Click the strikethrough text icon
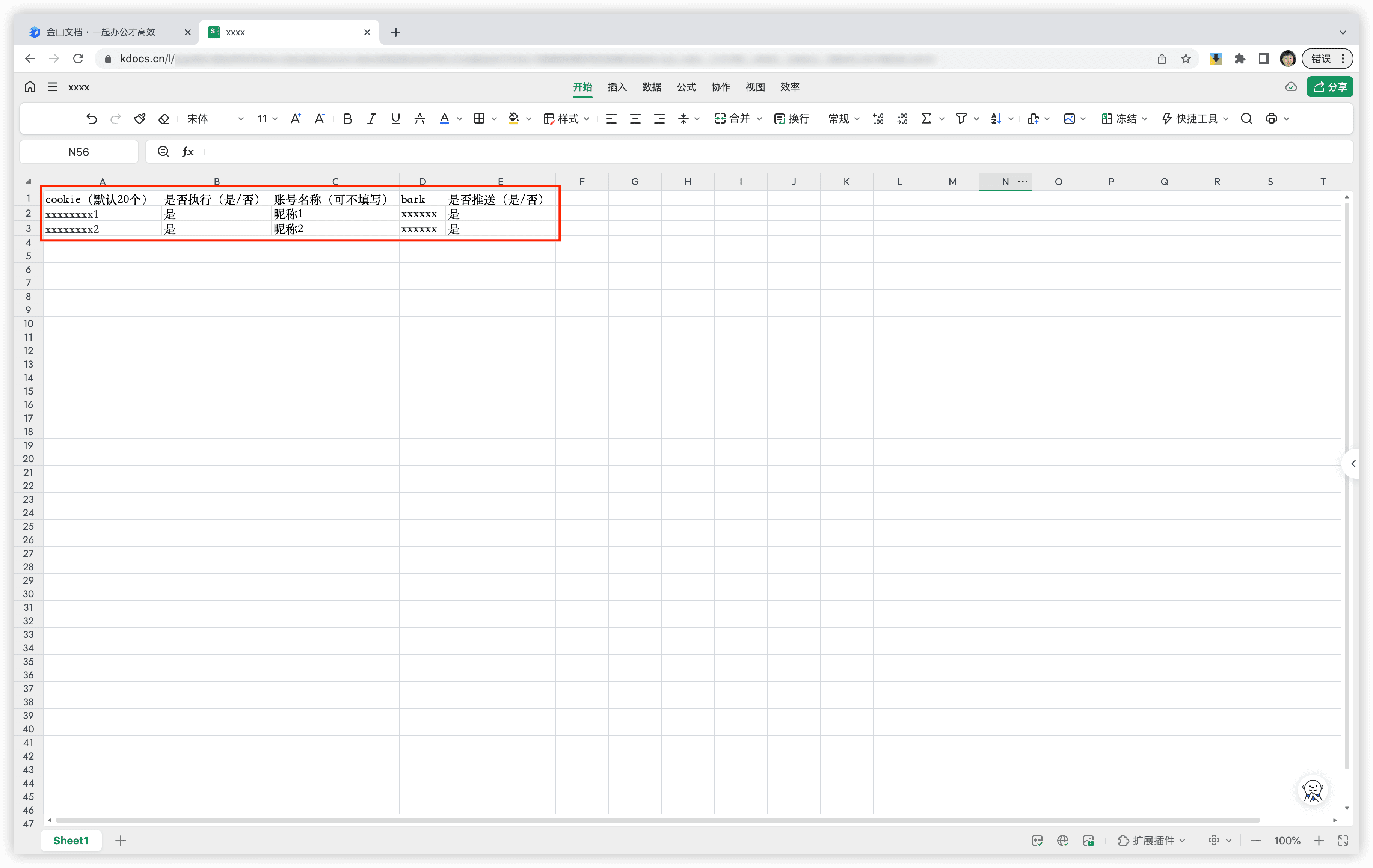The height and width of the screenshot is (868, 1373). click(419, 119)
